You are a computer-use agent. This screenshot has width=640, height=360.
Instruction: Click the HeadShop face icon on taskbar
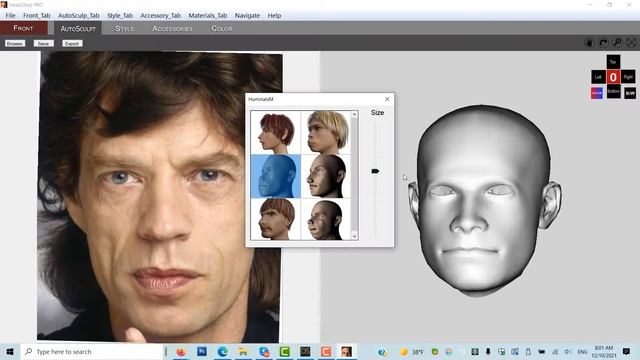coord(346,351)
